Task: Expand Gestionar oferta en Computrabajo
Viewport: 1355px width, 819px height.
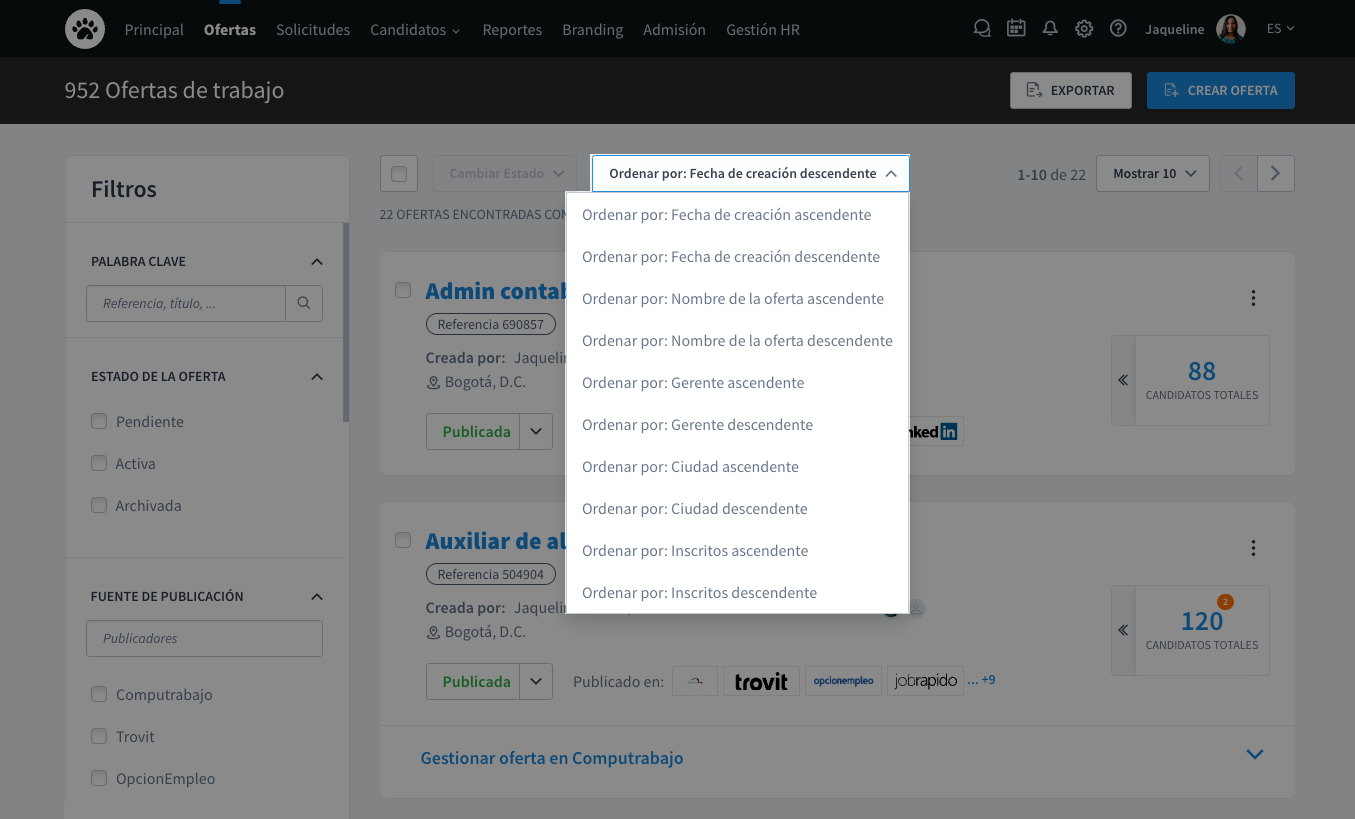Action: coord(1255,755)
